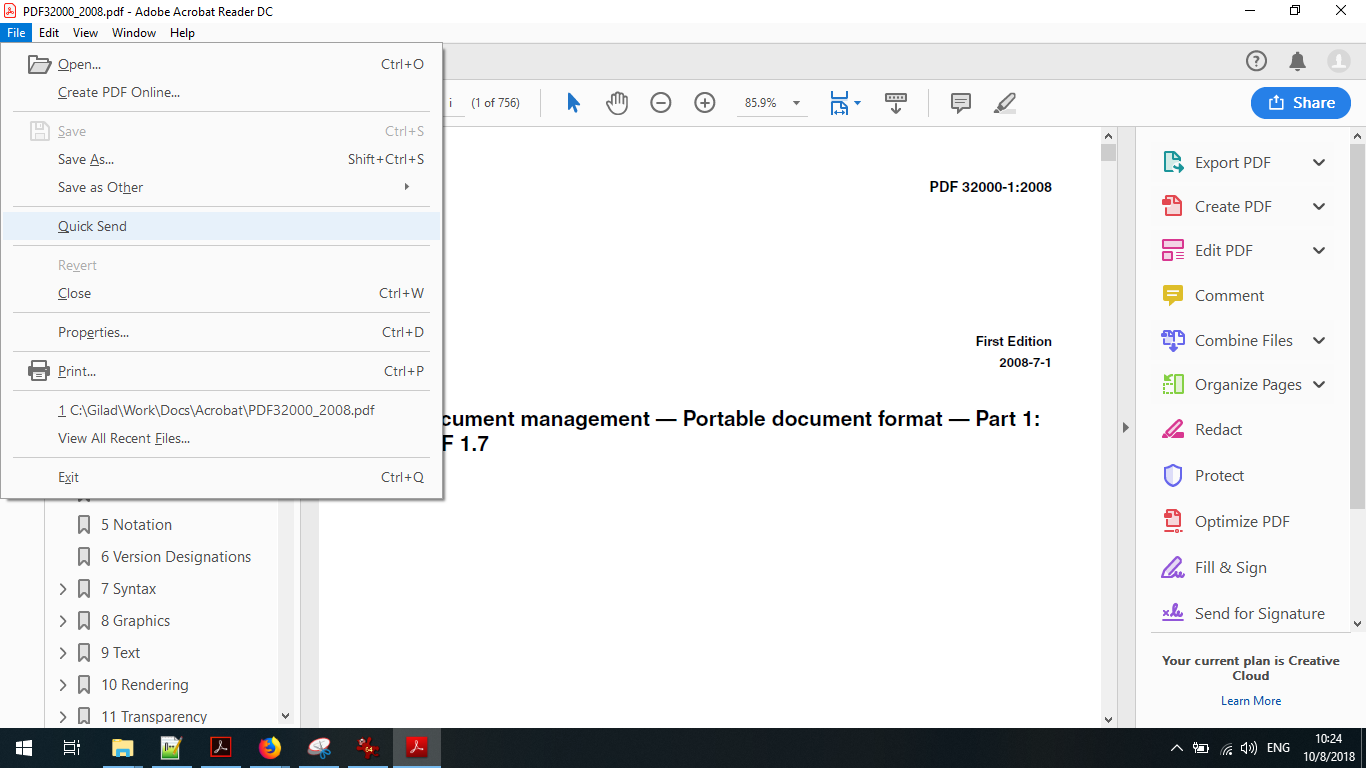This screenshot has height=768, width=1366.
Task: Open the Edit menu
Action: coord(48,32)
